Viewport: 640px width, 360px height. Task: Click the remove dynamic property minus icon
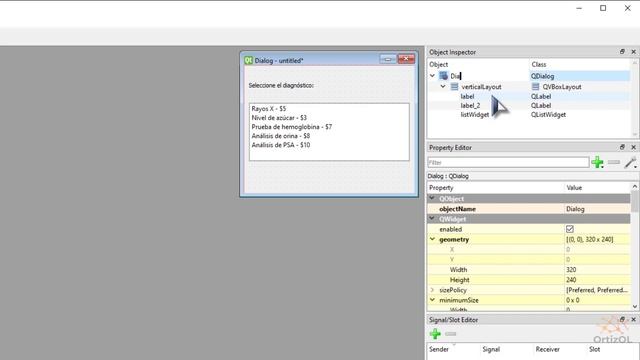[x=614, y=162]
